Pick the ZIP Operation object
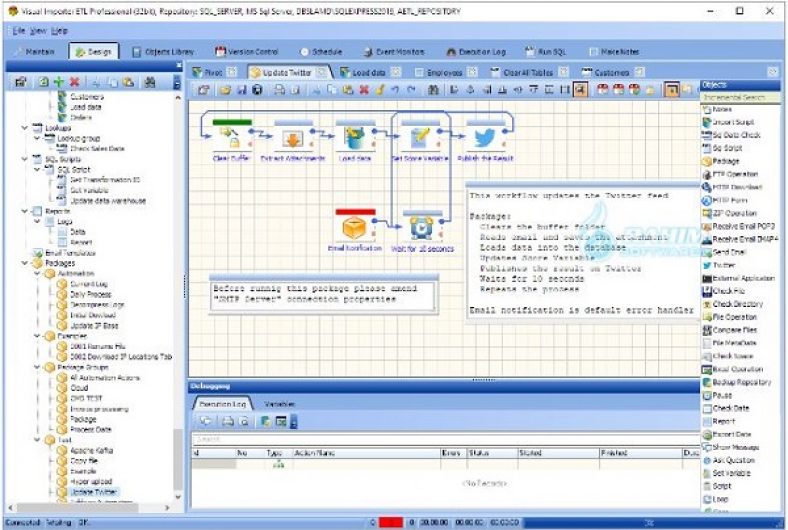Screen dimensions: 788x530 [x=729, y=213]
